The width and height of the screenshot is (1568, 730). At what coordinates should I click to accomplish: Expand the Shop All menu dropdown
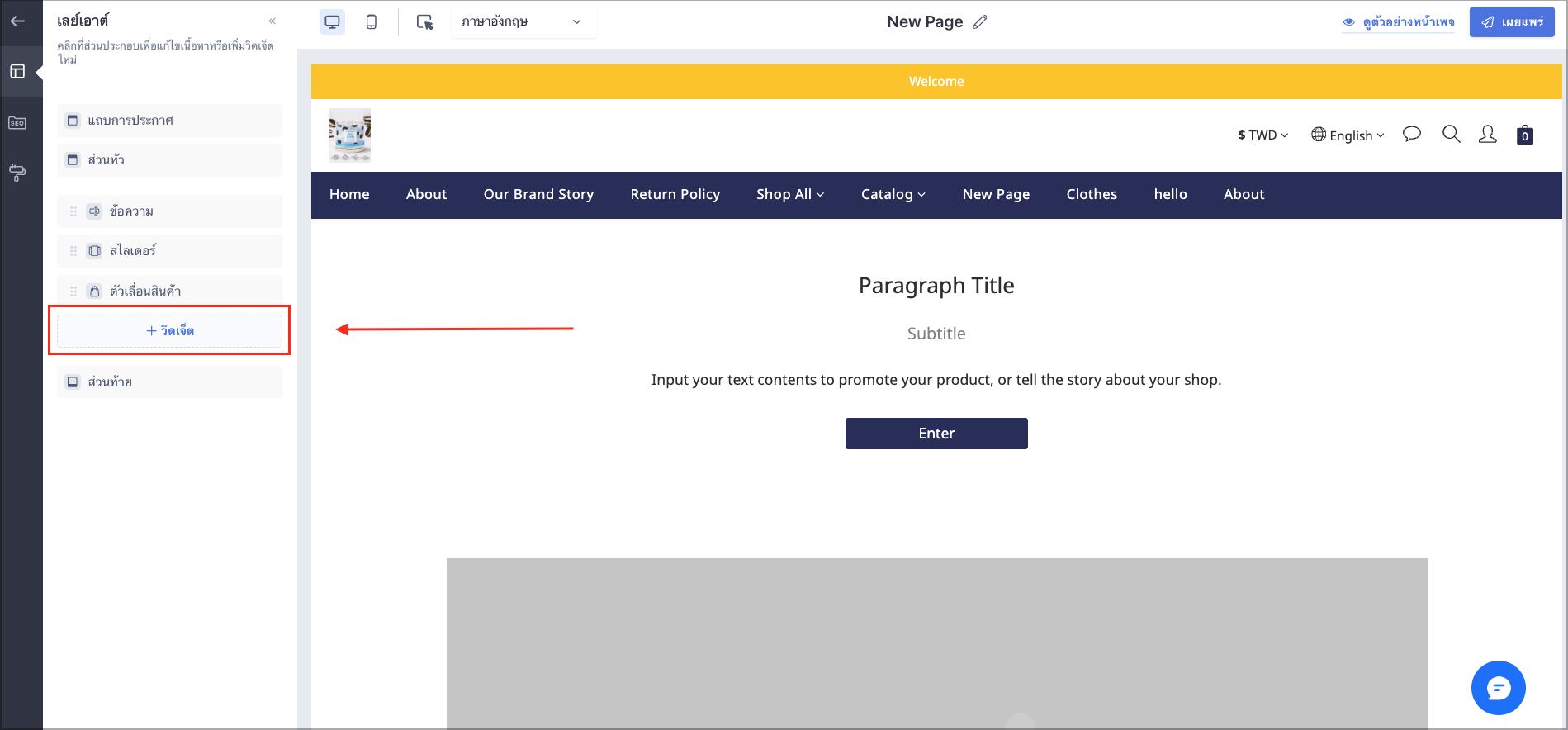[x=790, y=195]
